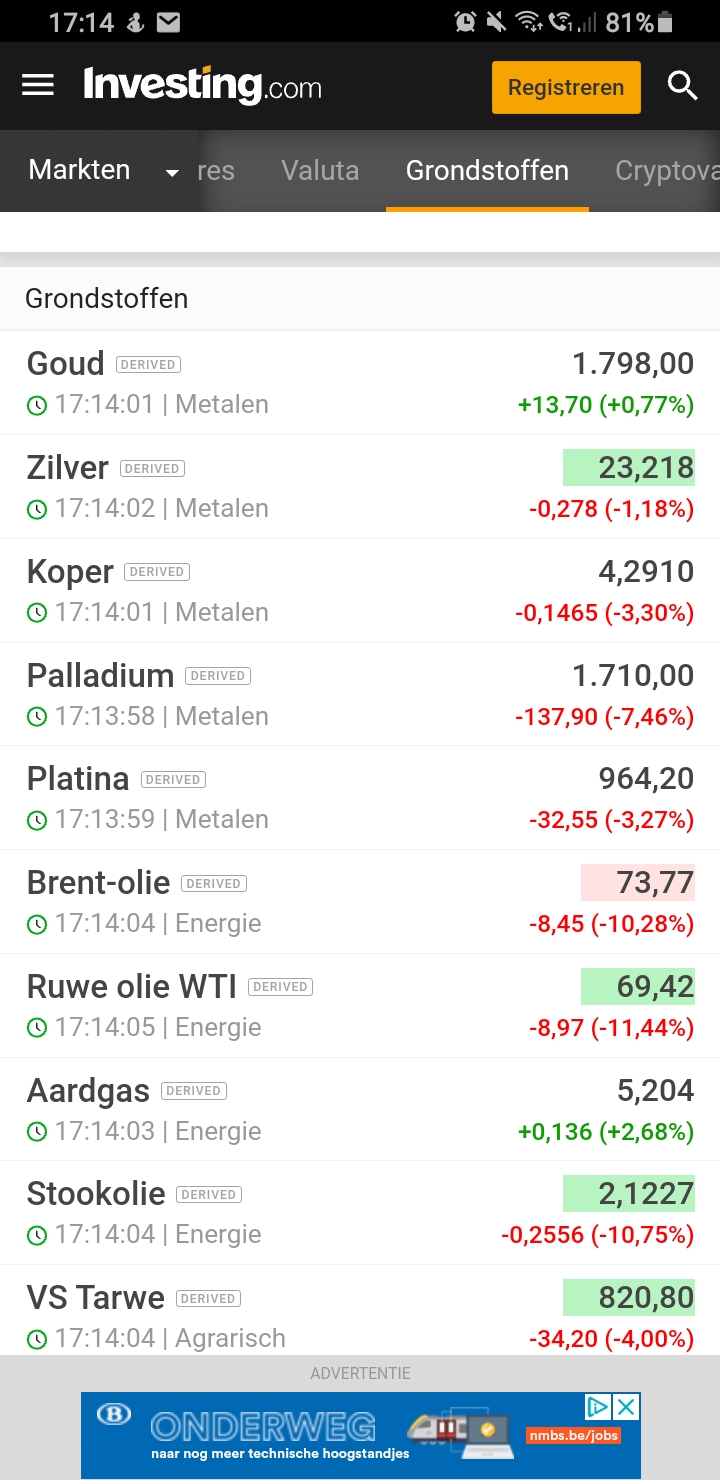Open the Brent-olie commodity page
720x1480 pixels.
tap(99, 883)
